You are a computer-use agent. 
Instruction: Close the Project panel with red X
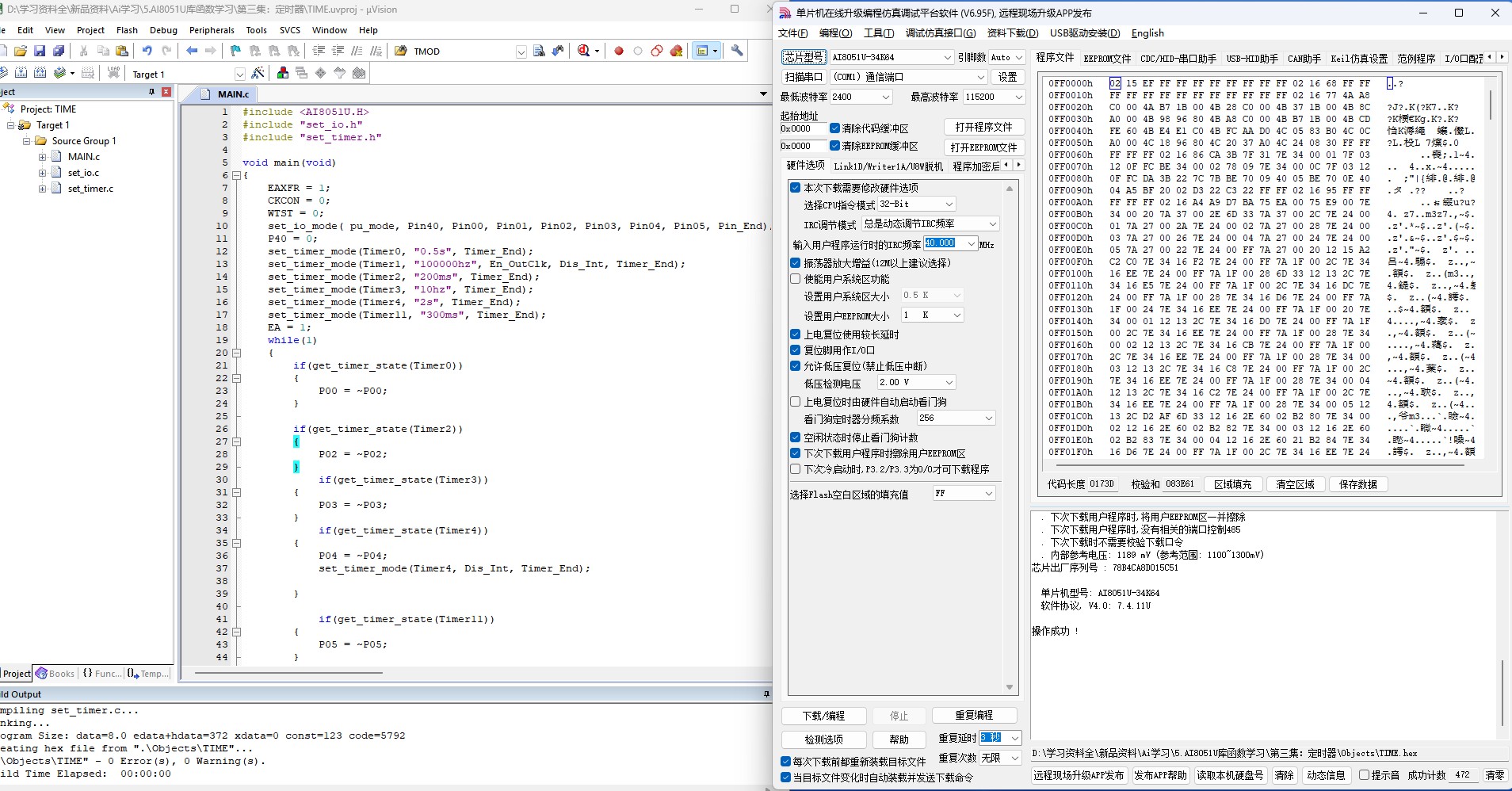pos(166,92)
